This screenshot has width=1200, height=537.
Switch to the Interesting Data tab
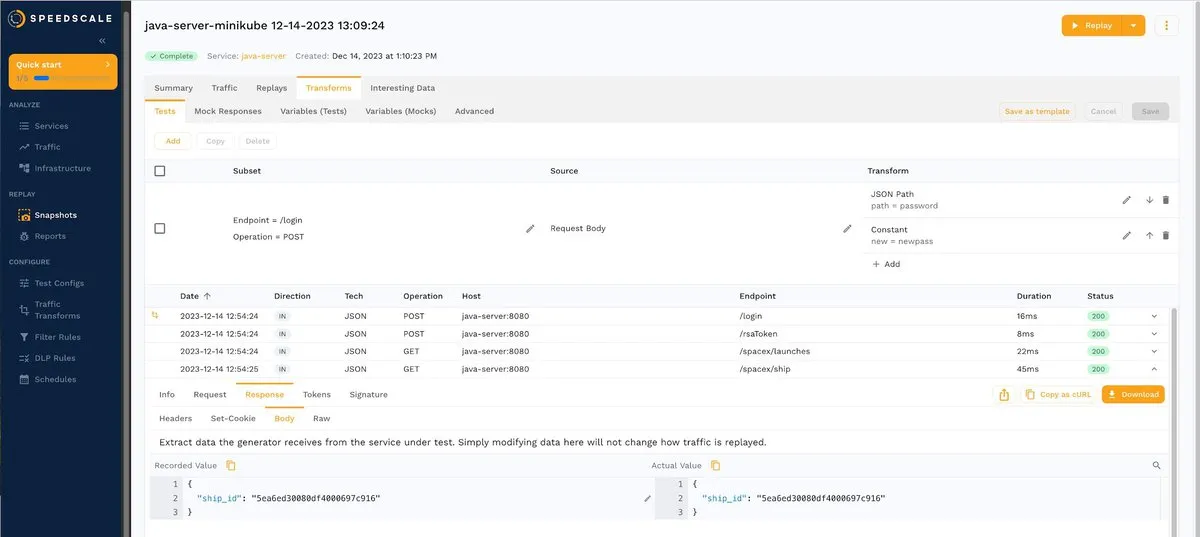402,88
